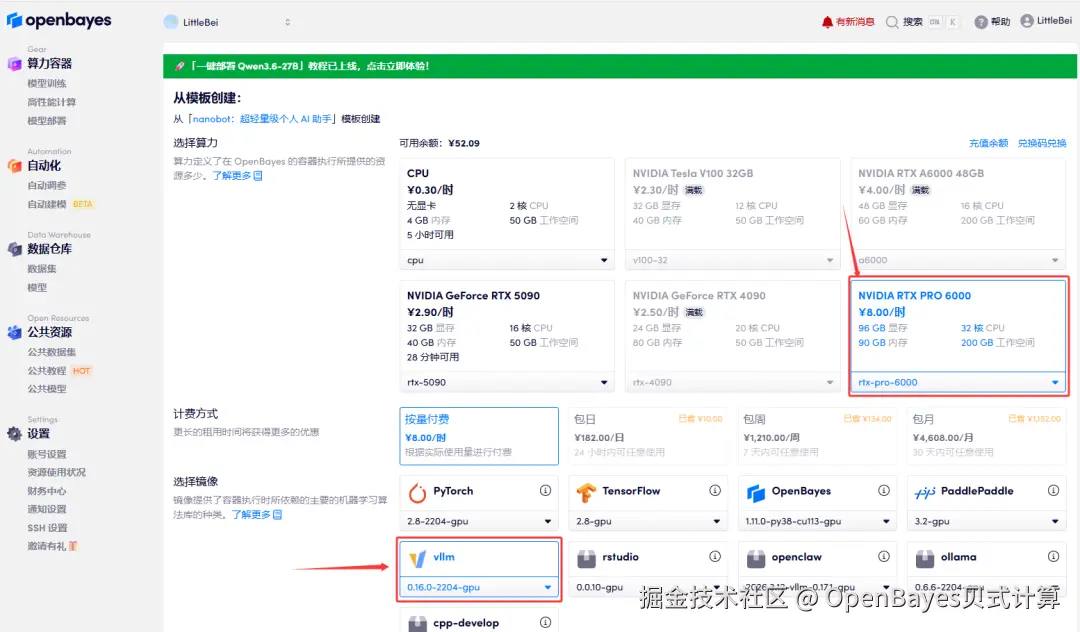Select the 包周 weekly billing option
Viewport: 1080px width, 632px height.
pyautogui.click(x=817, y=436)
